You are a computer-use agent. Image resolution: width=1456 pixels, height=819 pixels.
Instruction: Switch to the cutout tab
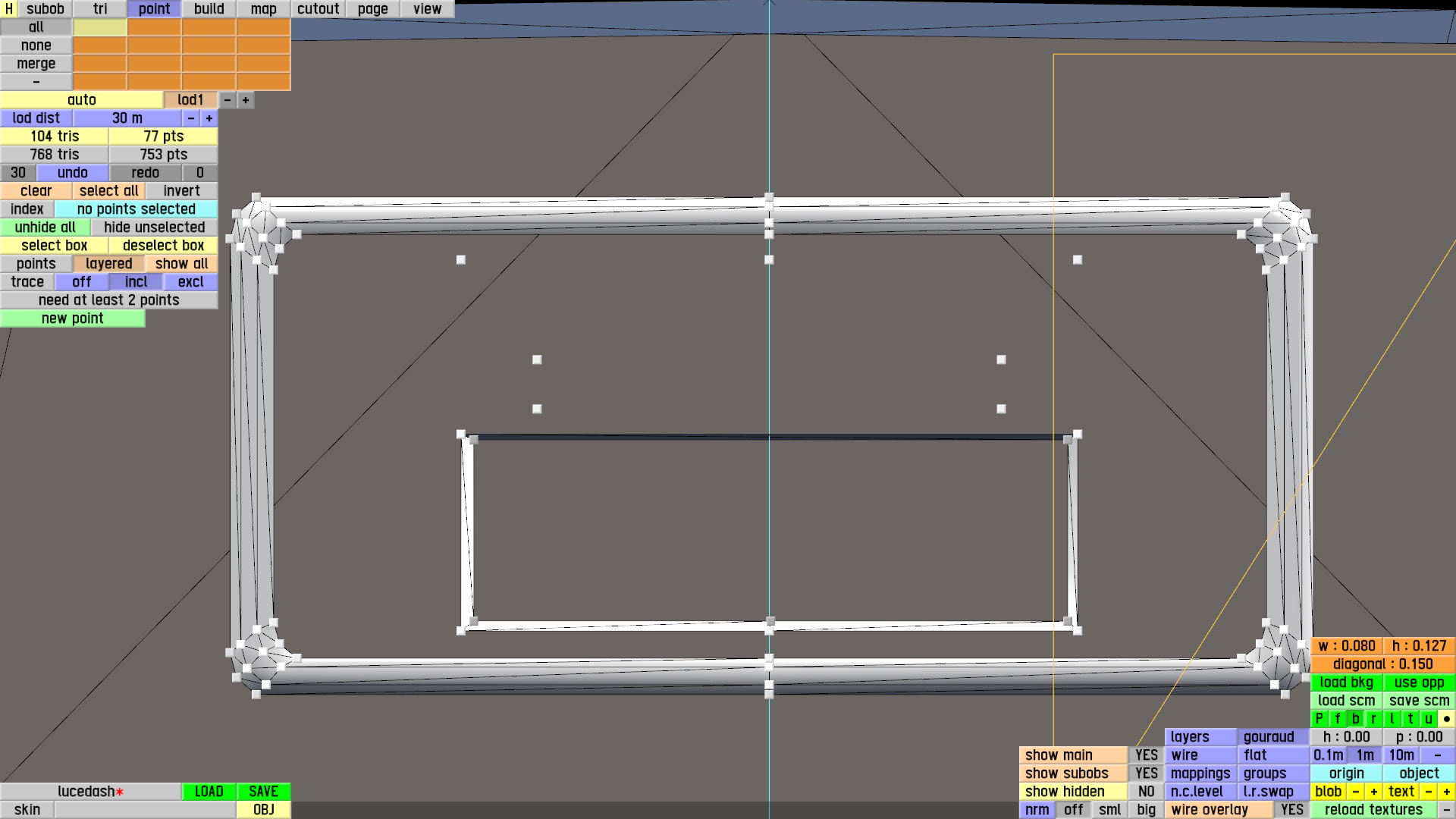(318, 9)
